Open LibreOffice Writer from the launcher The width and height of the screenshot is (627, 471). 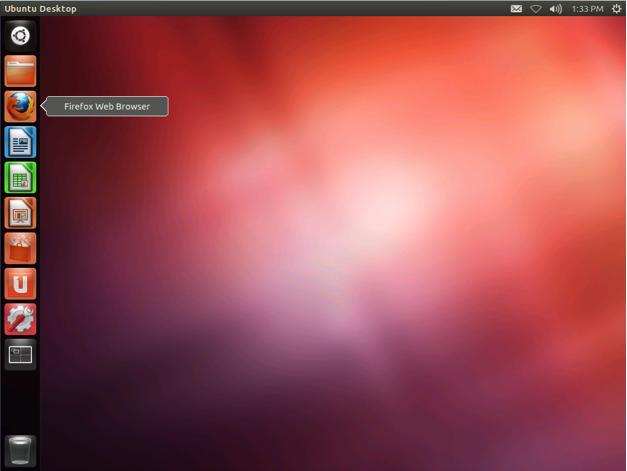click(20, 142)
